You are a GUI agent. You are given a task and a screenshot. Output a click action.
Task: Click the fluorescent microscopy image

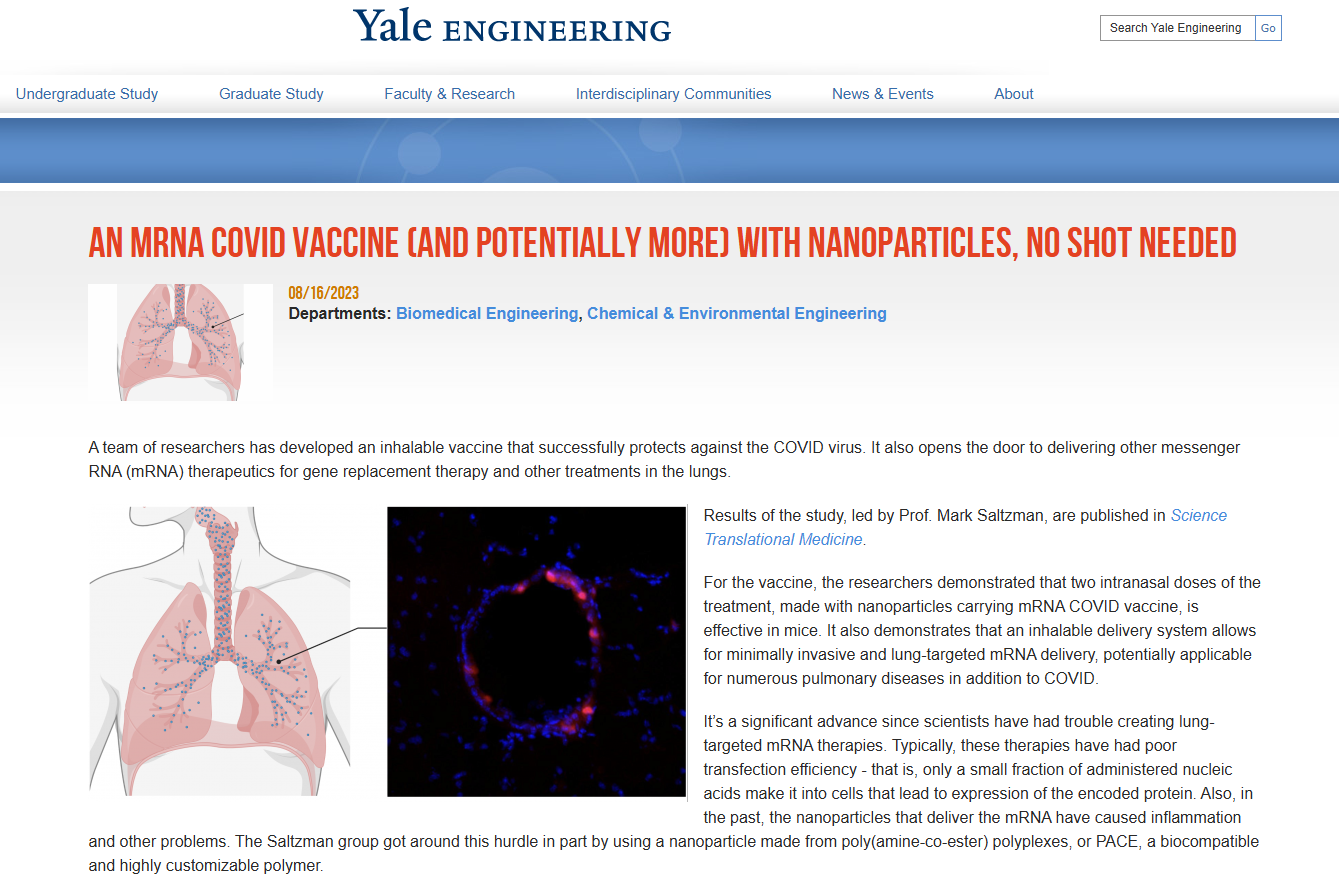point(537,652)
